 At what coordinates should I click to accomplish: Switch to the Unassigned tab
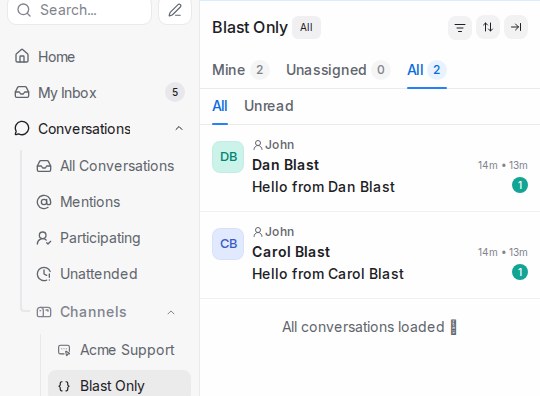pyautogui.click(x=338, y=70)
